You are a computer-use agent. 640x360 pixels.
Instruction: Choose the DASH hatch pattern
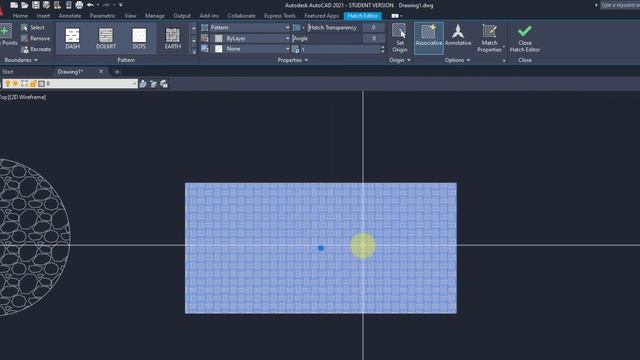tap(72, 38)
